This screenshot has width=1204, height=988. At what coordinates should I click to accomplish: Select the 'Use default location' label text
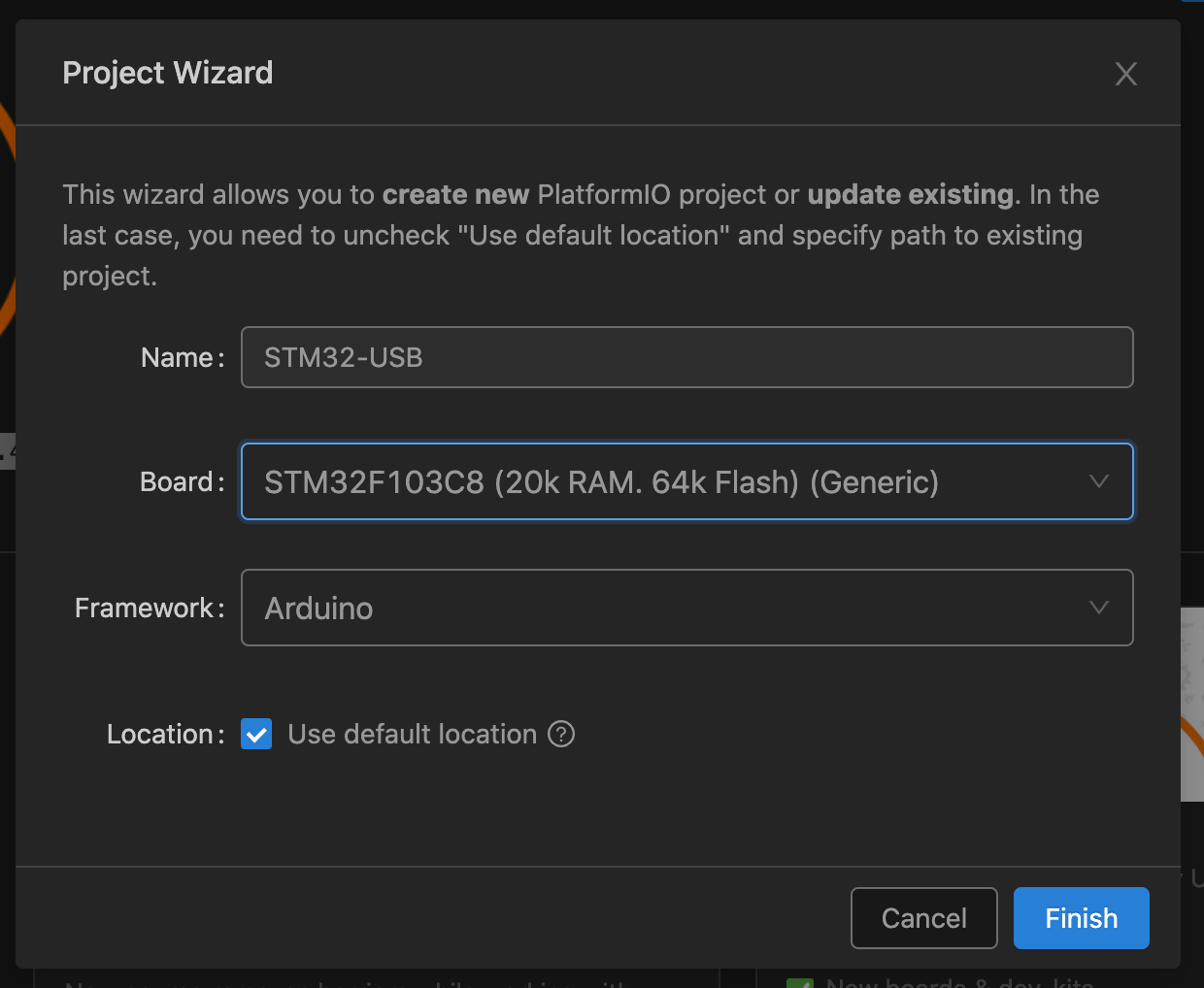413,734
